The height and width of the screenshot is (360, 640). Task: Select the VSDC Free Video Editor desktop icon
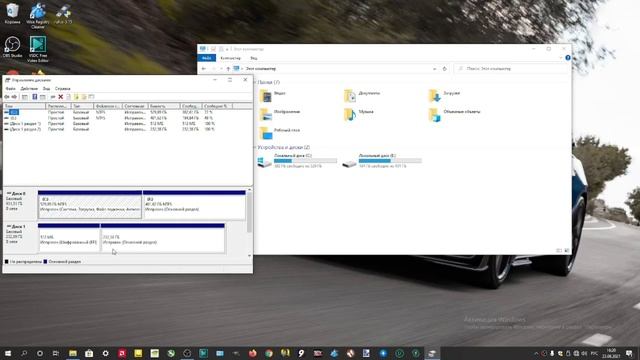[x=38, y=49]
